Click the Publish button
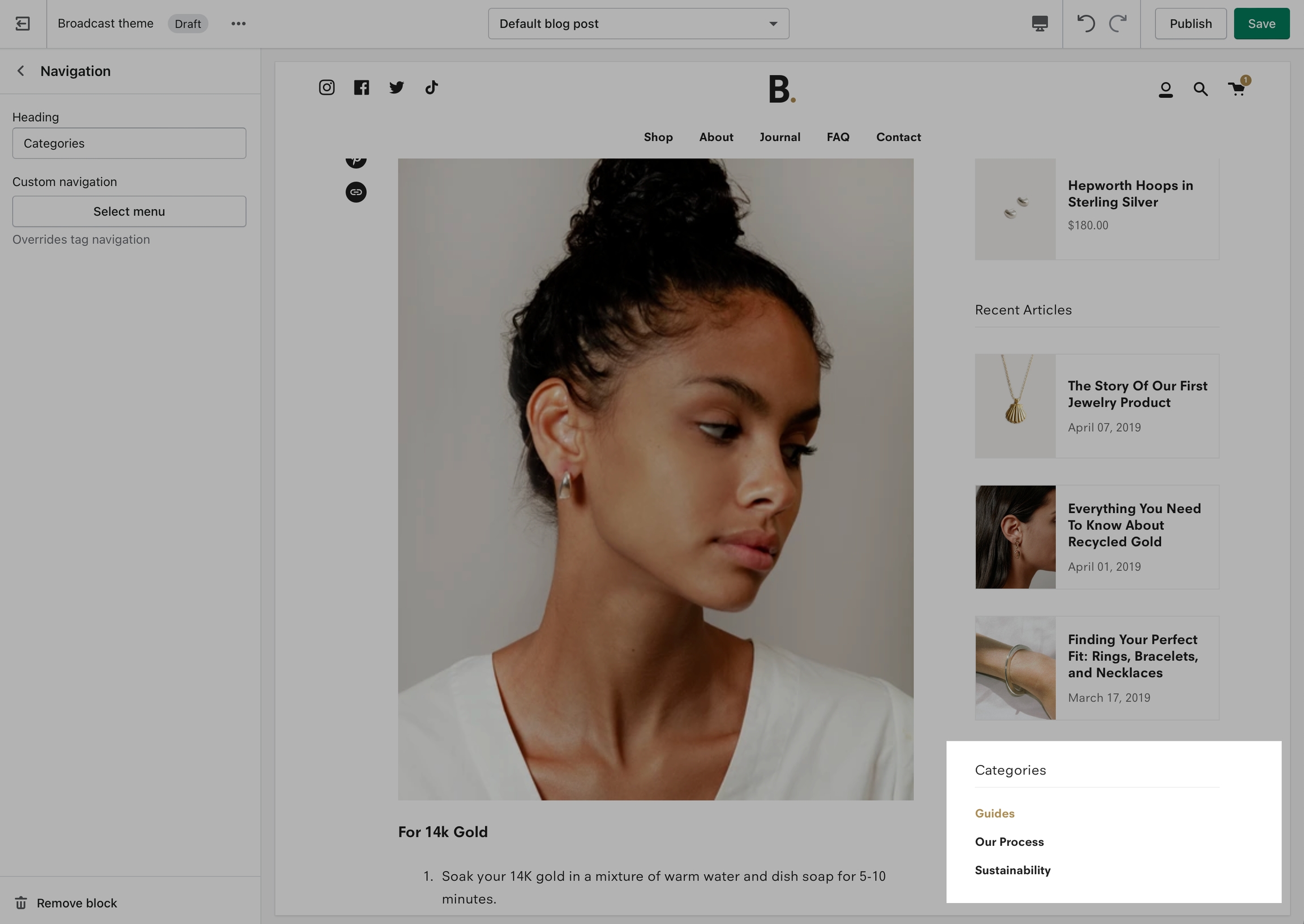This screenshot has width=1304, height=924. 1190,24
